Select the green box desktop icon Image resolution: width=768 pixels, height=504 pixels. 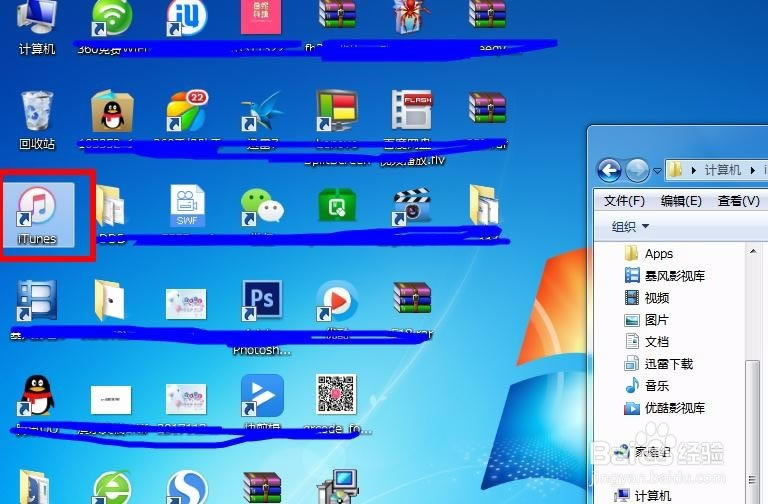[337, 206]
